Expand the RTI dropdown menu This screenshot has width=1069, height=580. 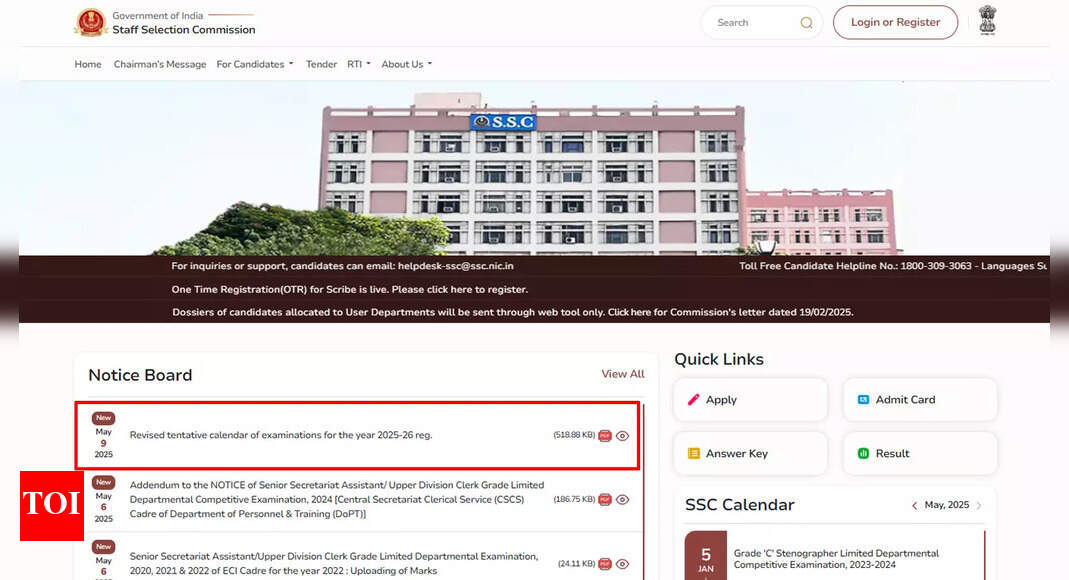click(359, 64)
